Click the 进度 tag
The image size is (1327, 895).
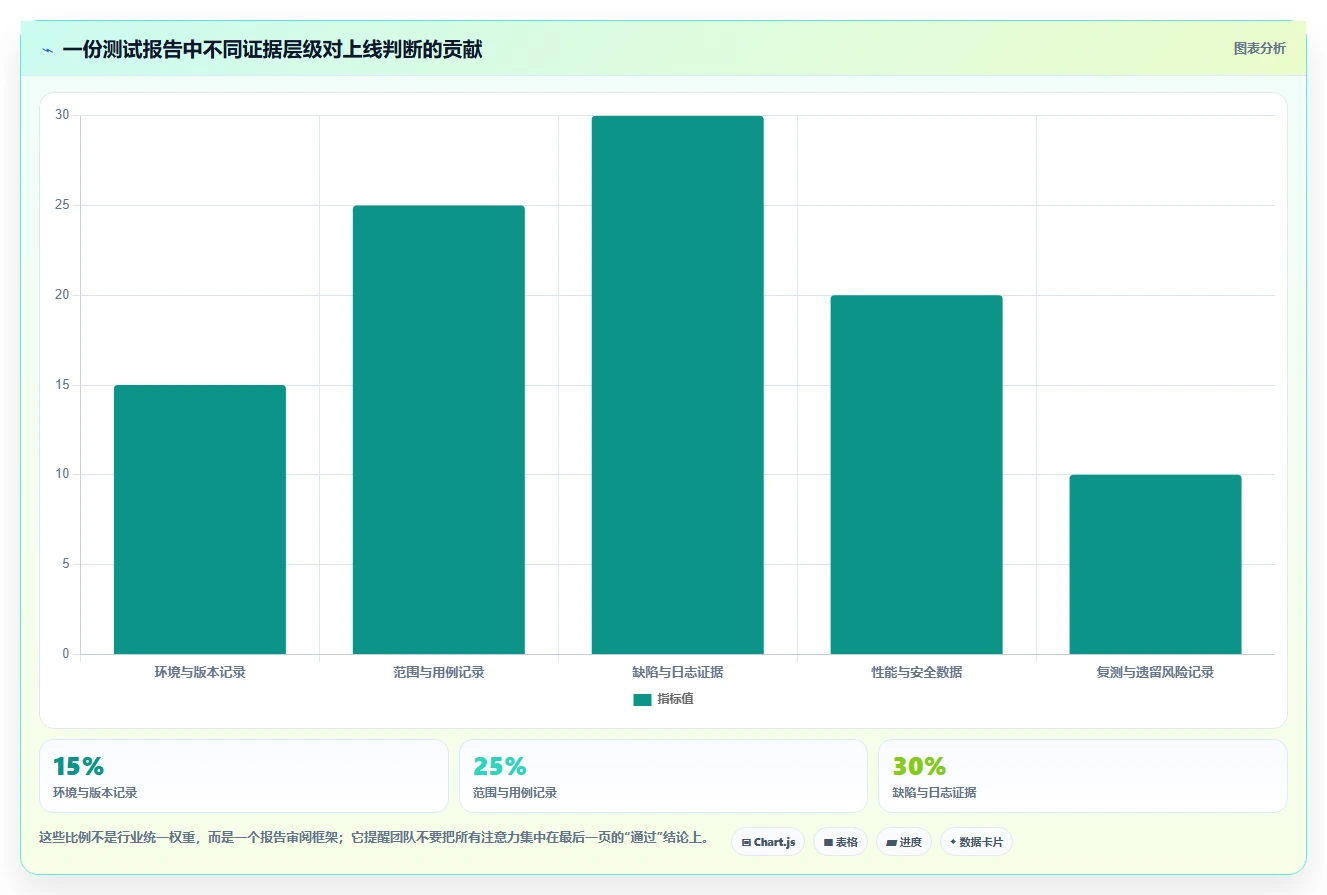pyautogui.click(x=904, y=842)
